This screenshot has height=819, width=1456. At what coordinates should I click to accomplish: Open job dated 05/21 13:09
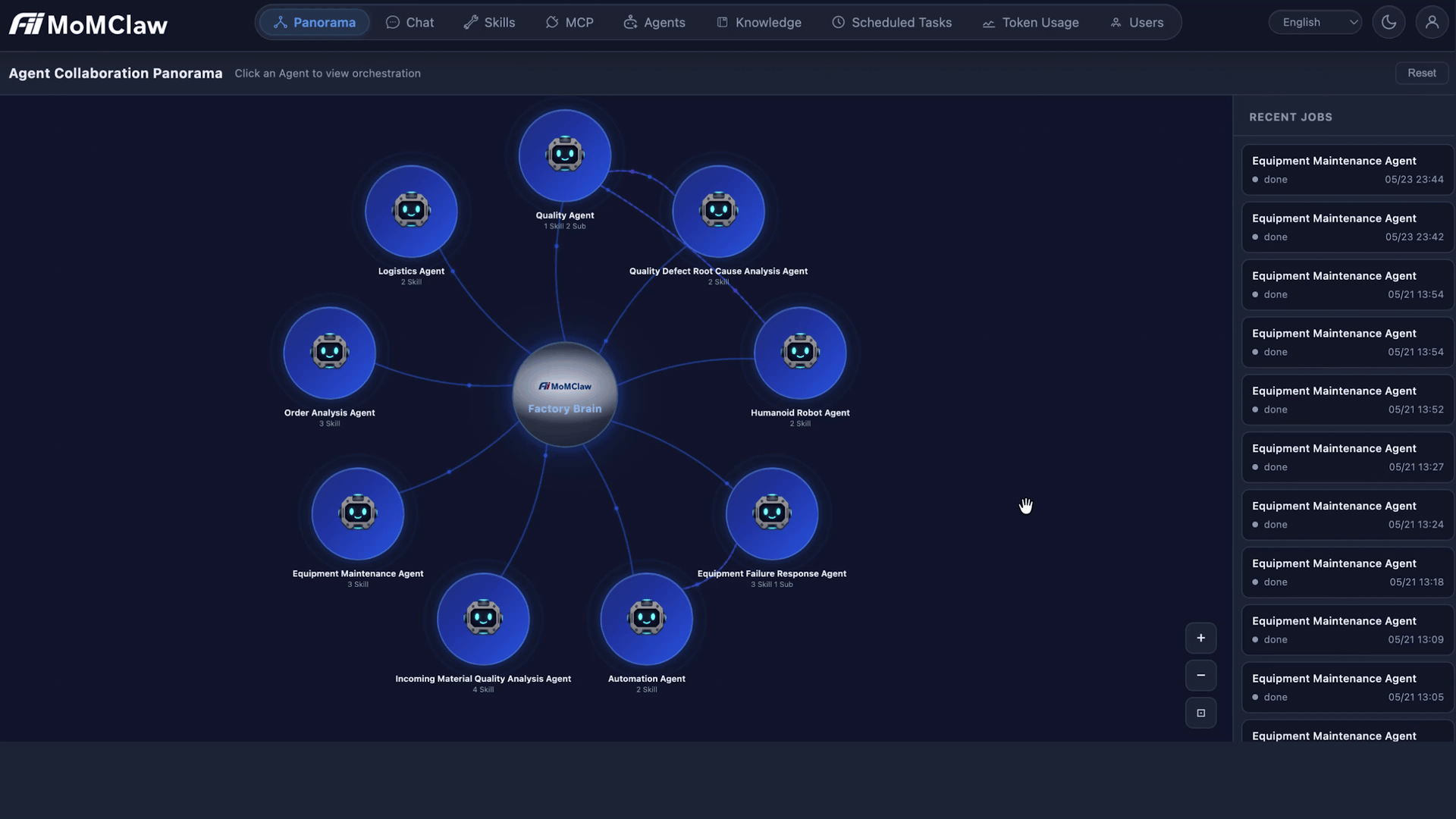pos(1348,630)
